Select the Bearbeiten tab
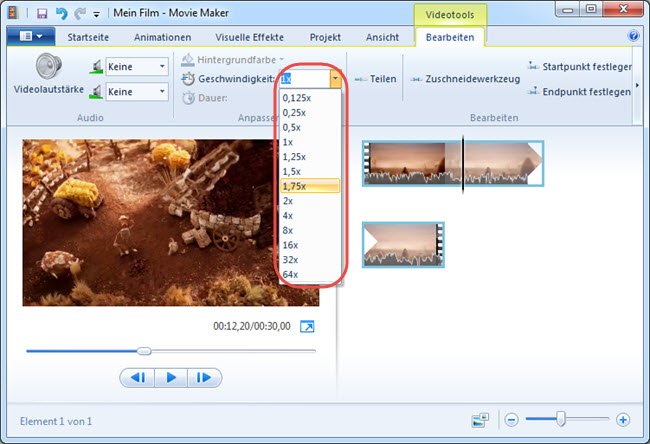The image size is (650, 444). [x=450, y=37]
